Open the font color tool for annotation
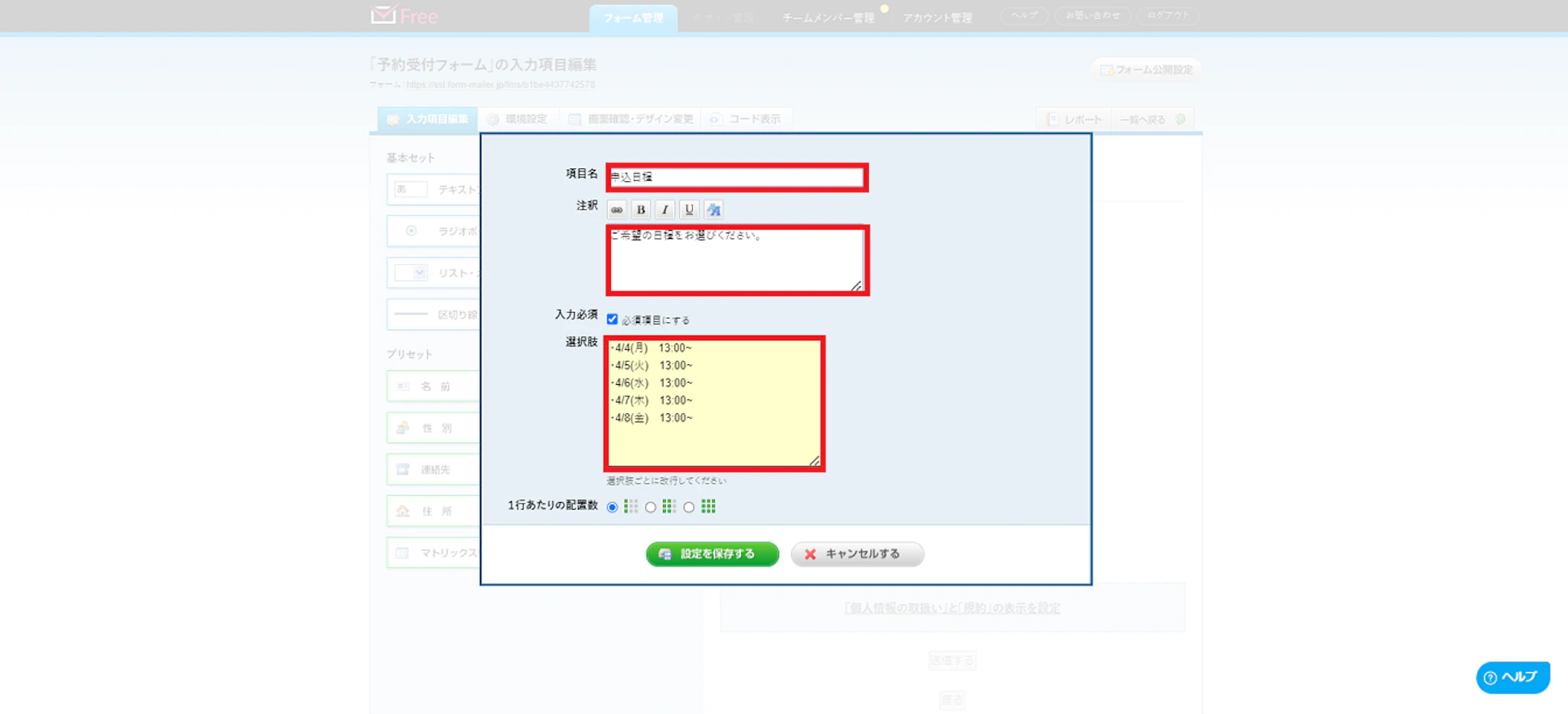 tap(714, 210)
